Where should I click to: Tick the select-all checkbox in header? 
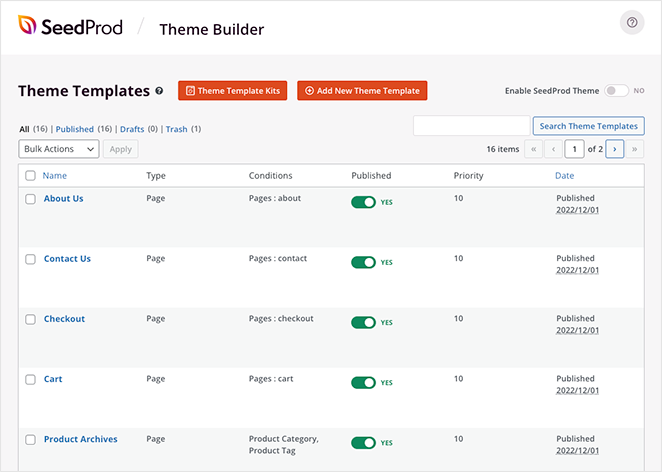click(x=30, y=176)
